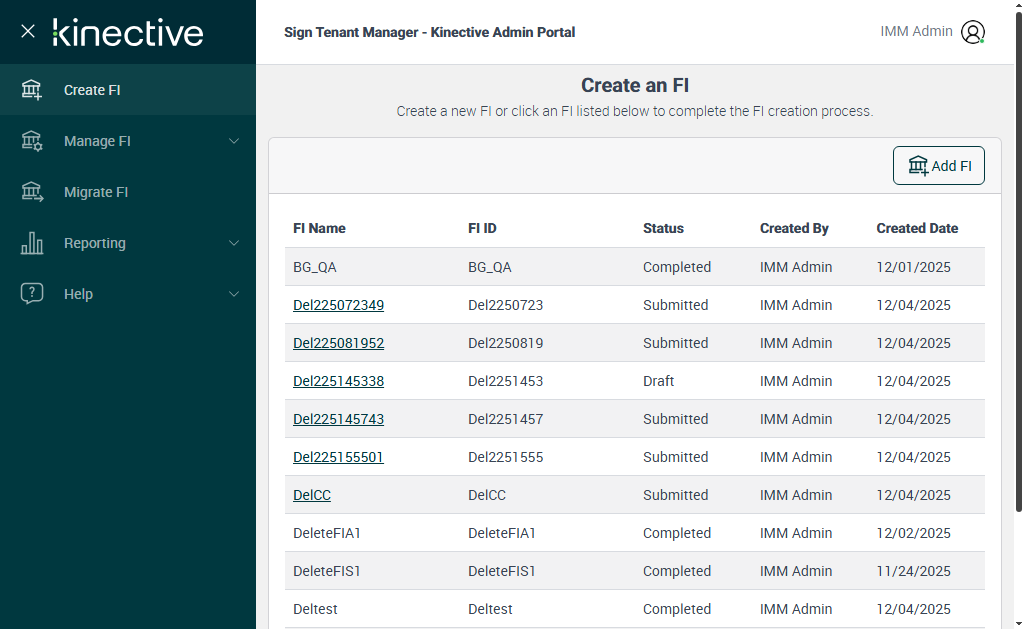Click the FI Name column header

(x=319, y=228)
